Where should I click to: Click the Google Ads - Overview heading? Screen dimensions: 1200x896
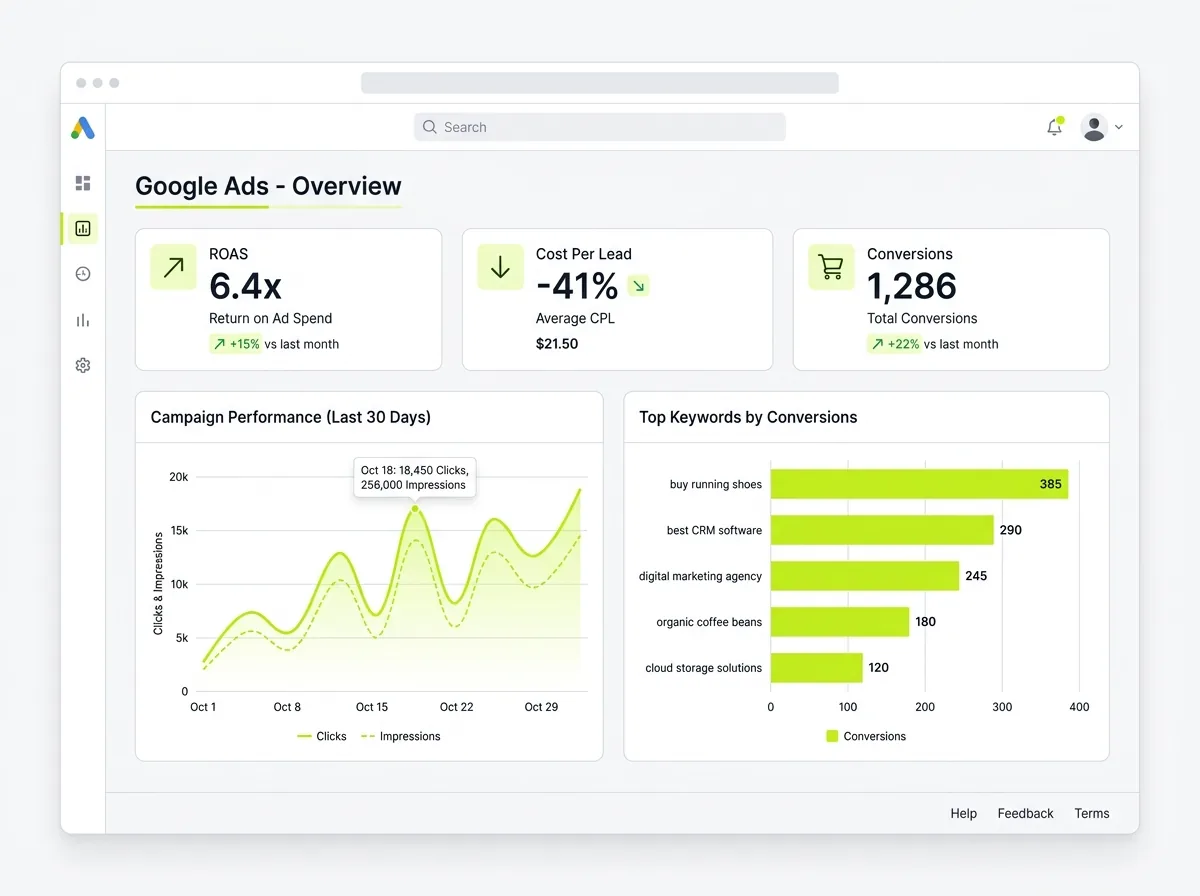click(x=268, y=186)
